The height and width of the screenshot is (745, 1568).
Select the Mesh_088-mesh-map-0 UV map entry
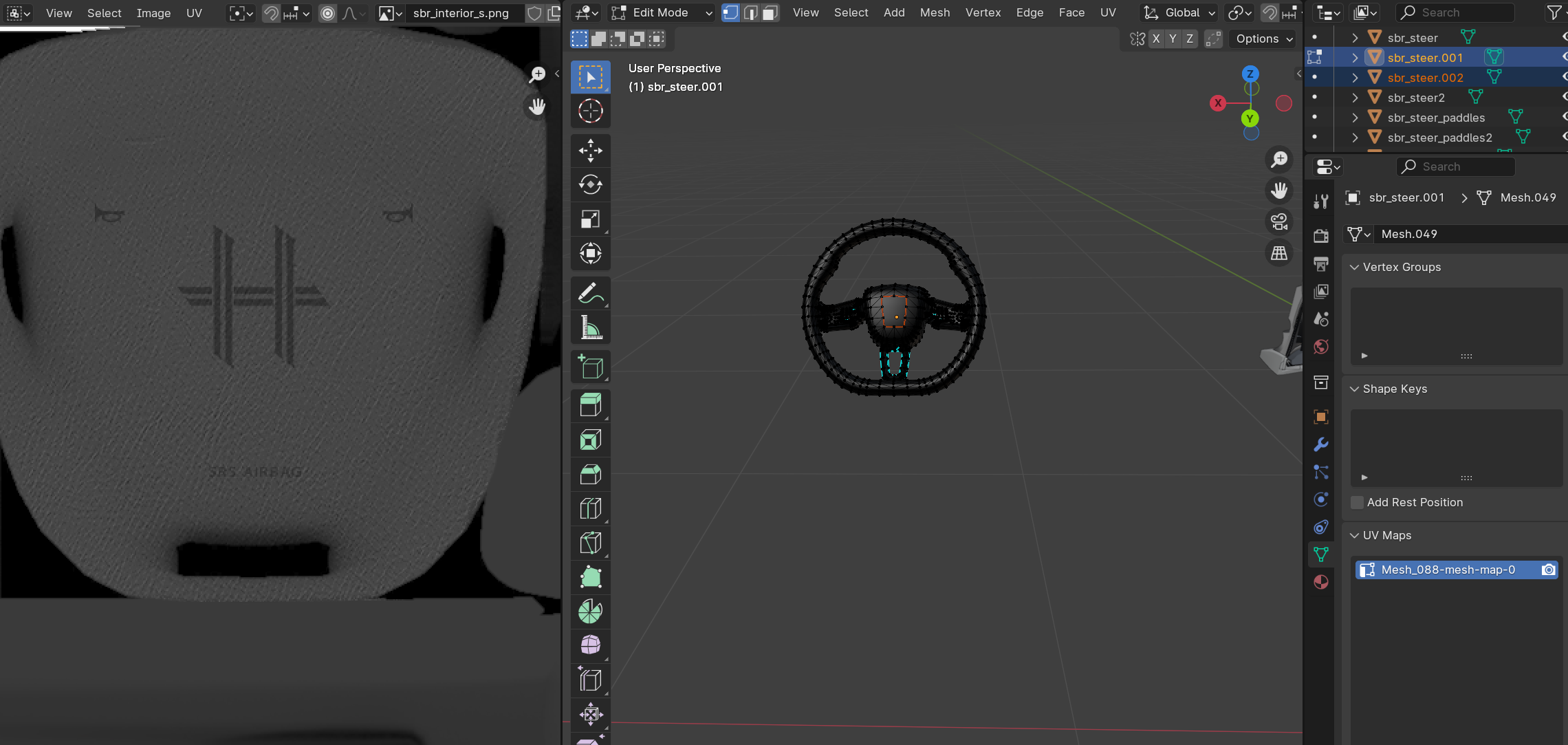[x=1448, y=570]
